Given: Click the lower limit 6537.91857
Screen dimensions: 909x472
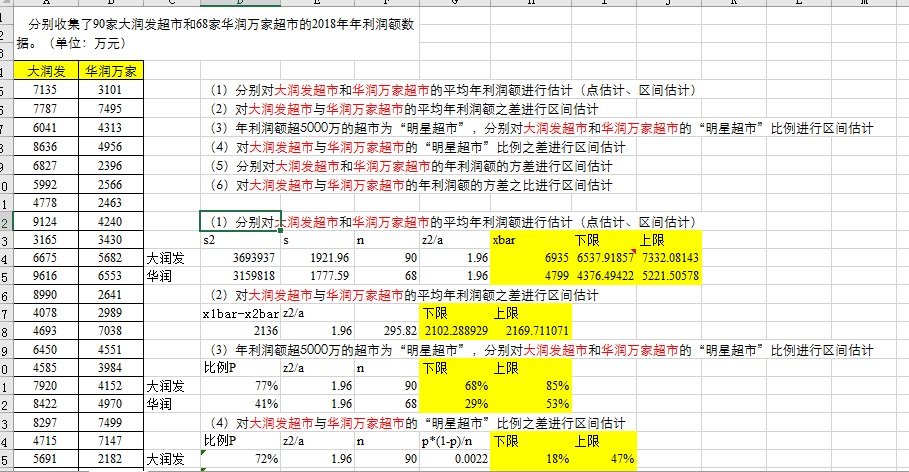Looking at the screenshot, I should 604,257.
